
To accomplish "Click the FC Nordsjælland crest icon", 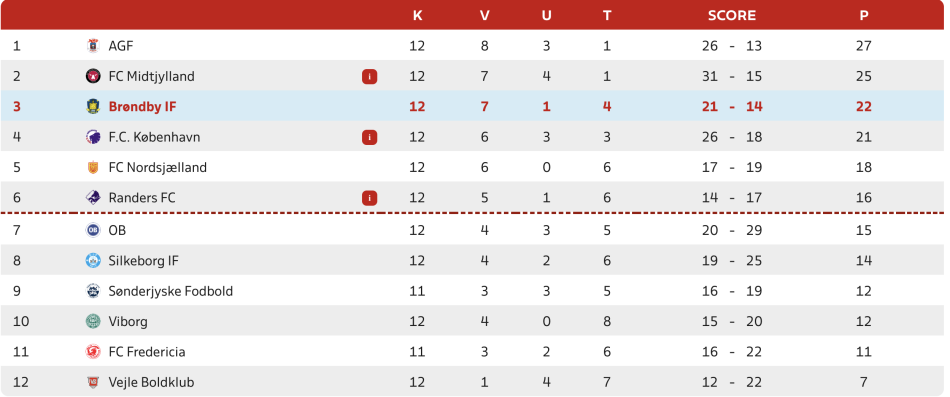I will [x=92, y=167].
